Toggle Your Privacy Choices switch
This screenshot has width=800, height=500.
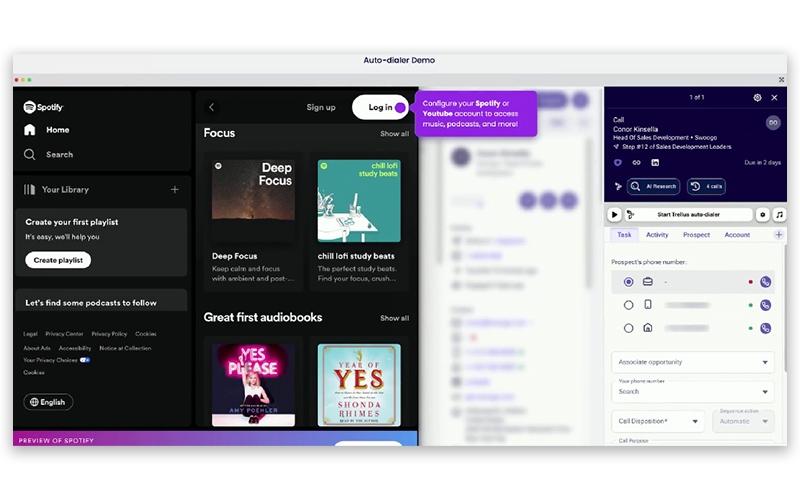(x=85, y=360)
